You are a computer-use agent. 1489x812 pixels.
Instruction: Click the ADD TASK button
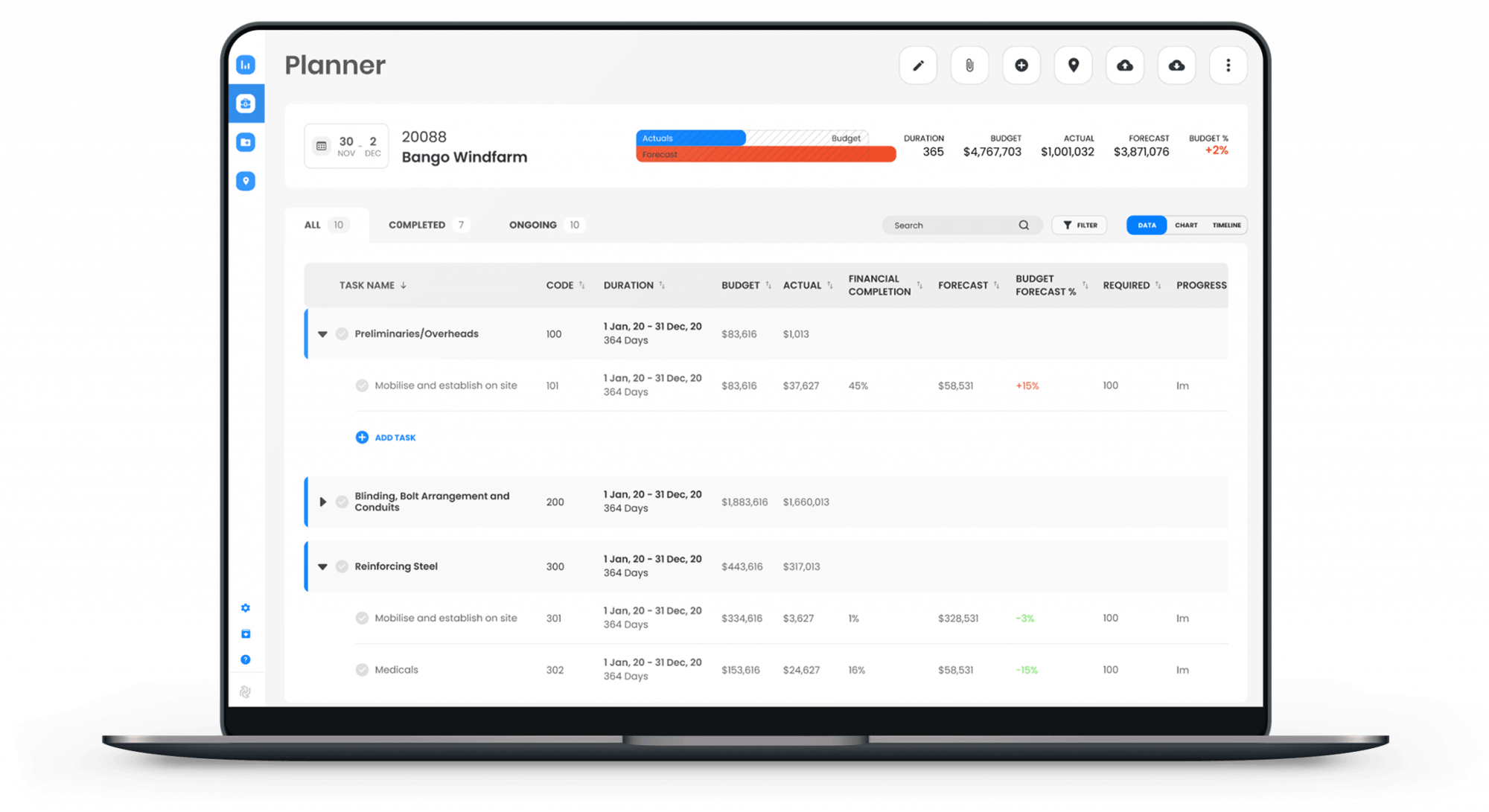pos(390,437)
